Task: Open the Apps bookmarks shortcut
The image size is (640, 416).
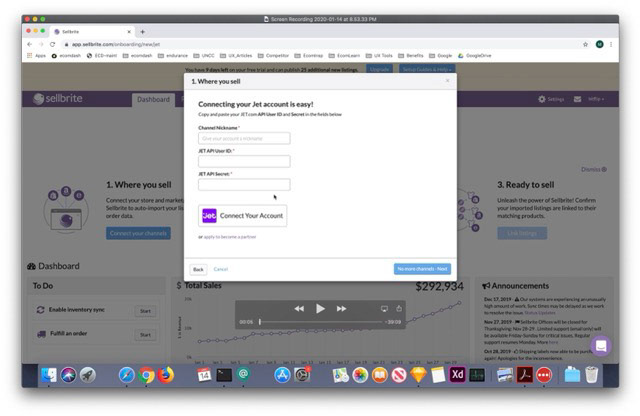Action: [x=36, y=56]
